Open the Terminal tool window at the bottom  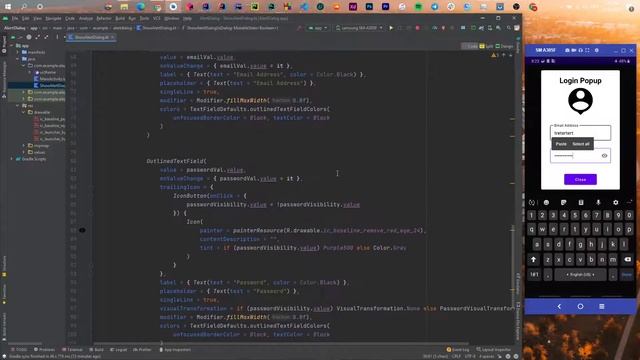click(x=72, y=350)
